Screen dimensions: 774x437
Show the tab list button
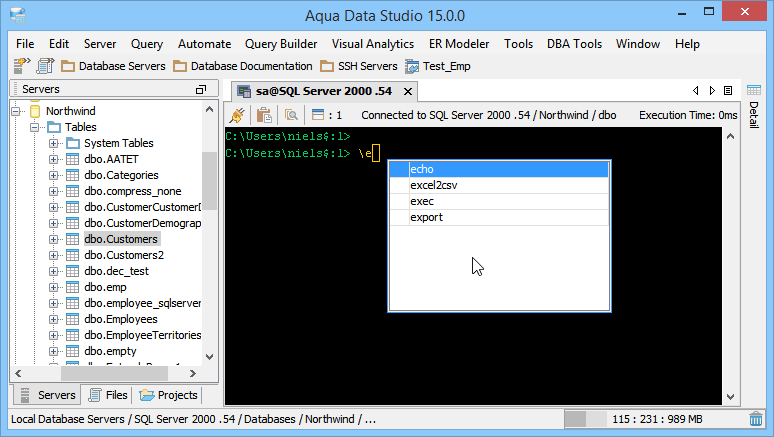click(726, 90)
